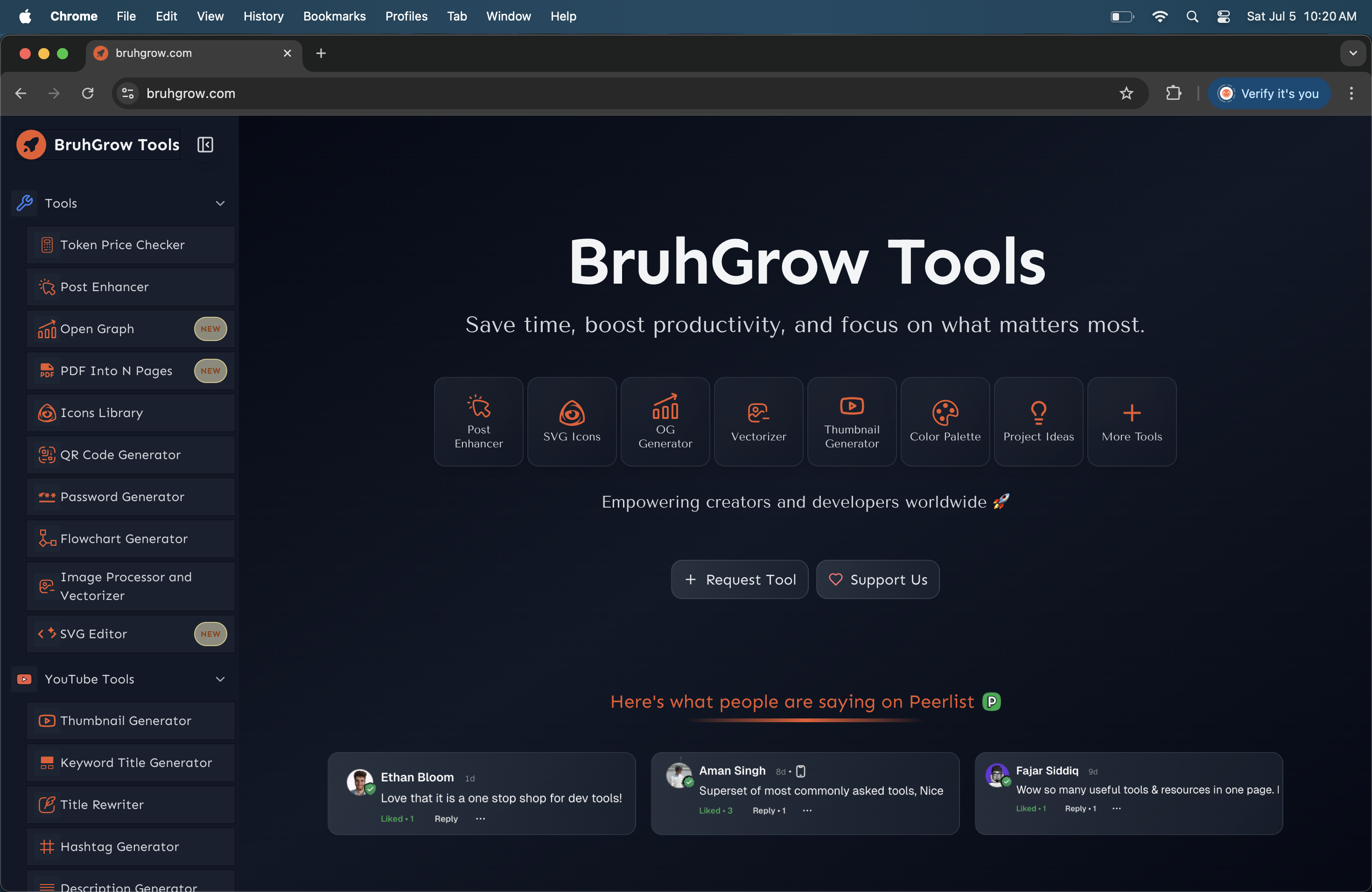Click Fajar Siddiq's profile picture

(x=997, y=775)
